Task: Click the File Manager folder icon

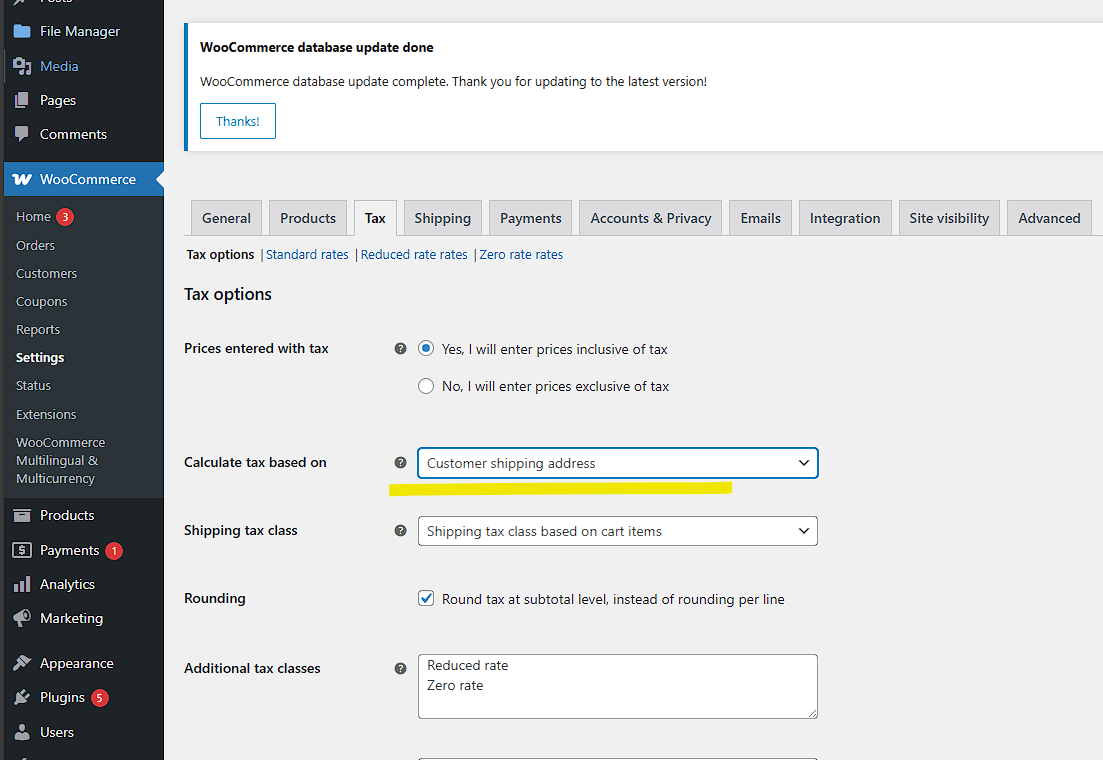Action: 22,31
